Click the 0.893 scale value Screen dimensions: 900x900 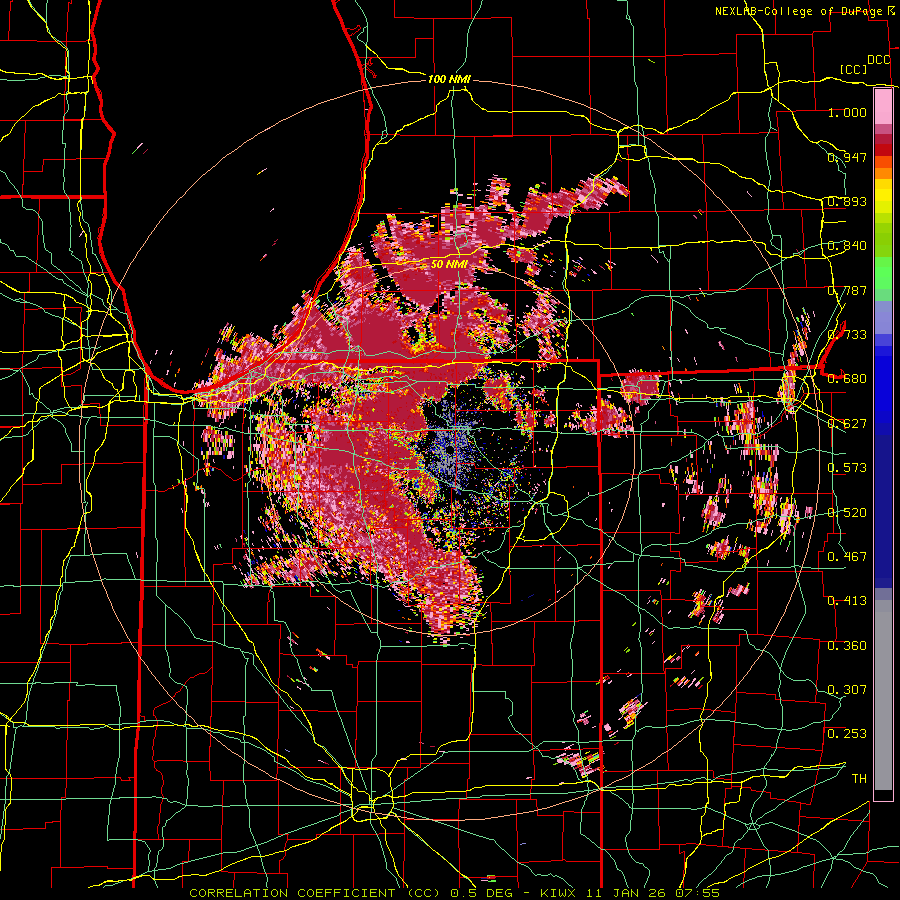tap(847, 201)
